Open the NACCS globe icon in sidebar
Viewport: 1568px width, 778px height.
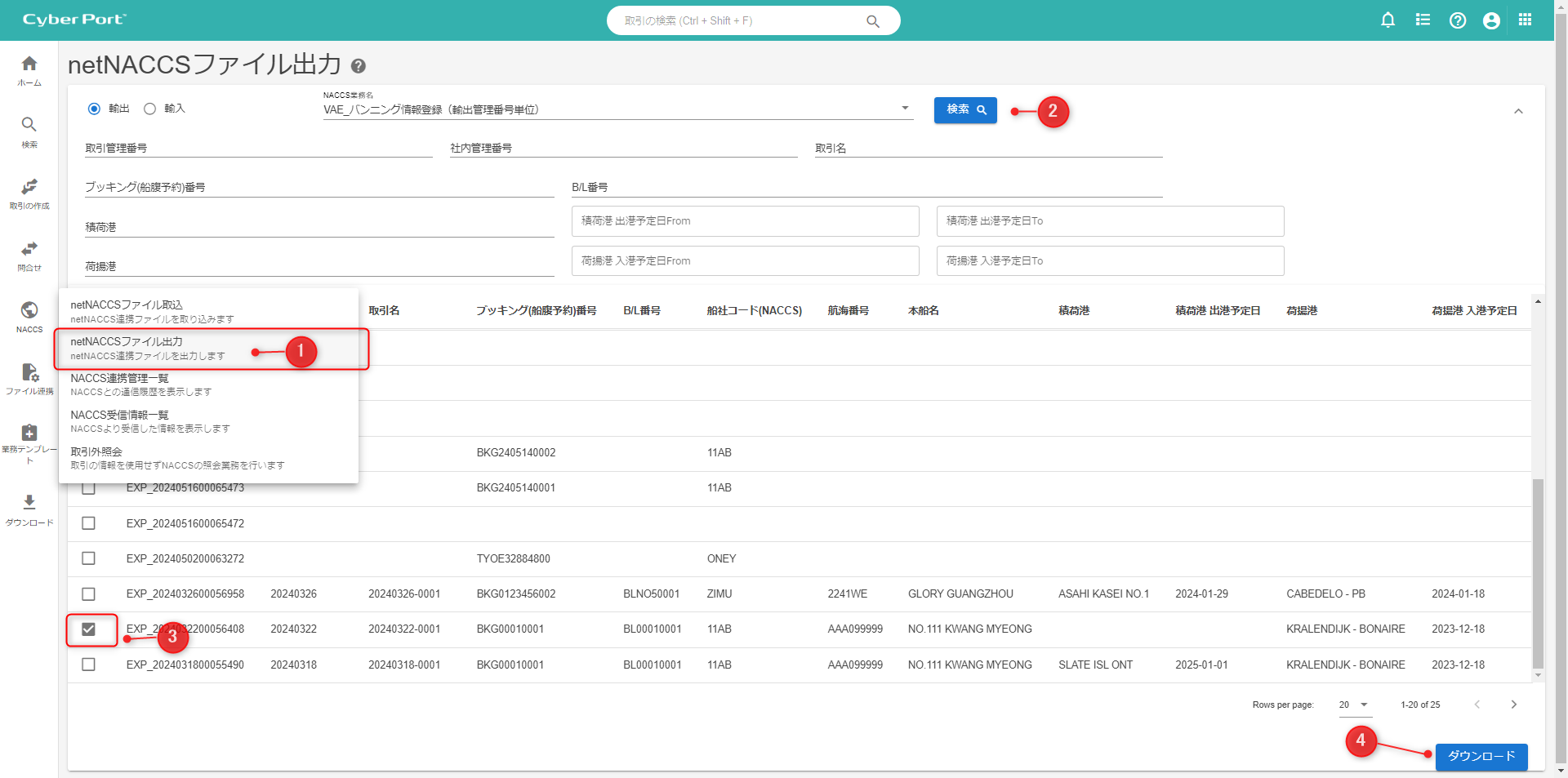coord(29,311)
